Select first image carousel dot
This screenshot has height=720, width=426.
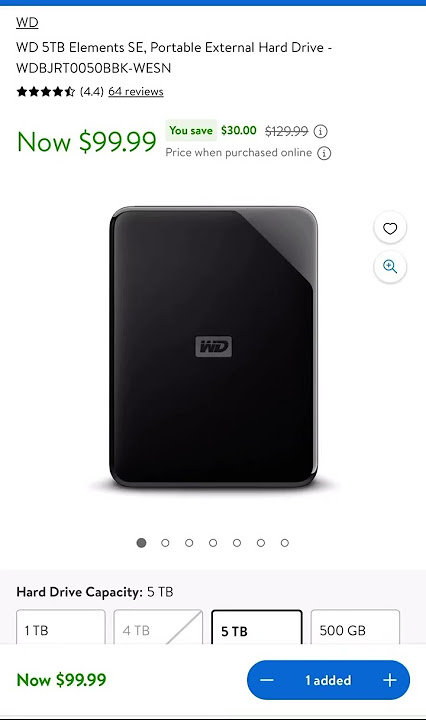(141, 543)
